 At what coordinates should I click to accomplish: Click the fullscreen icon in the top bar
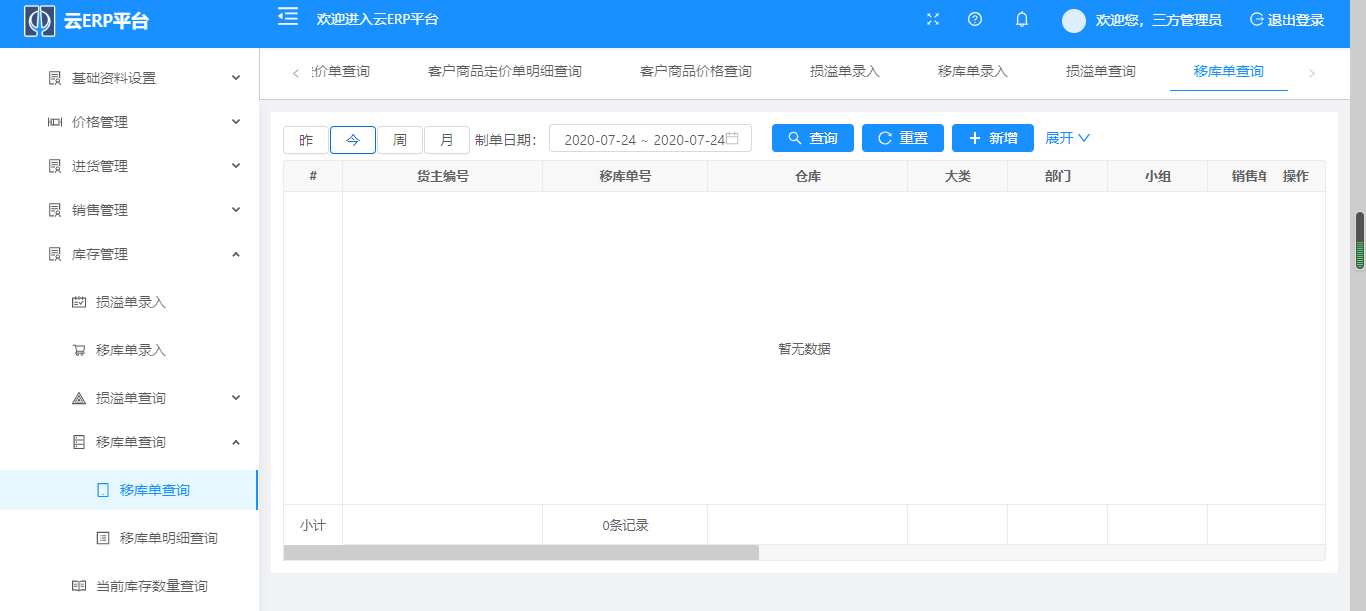pyautogui.click(x=932, y=18)
